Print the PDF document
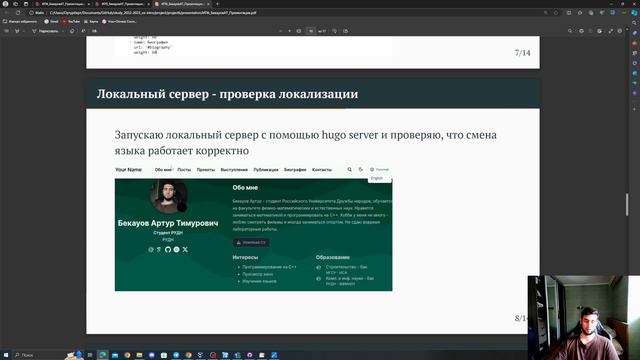This screenshot has height=360, width=640. point(581,31)
